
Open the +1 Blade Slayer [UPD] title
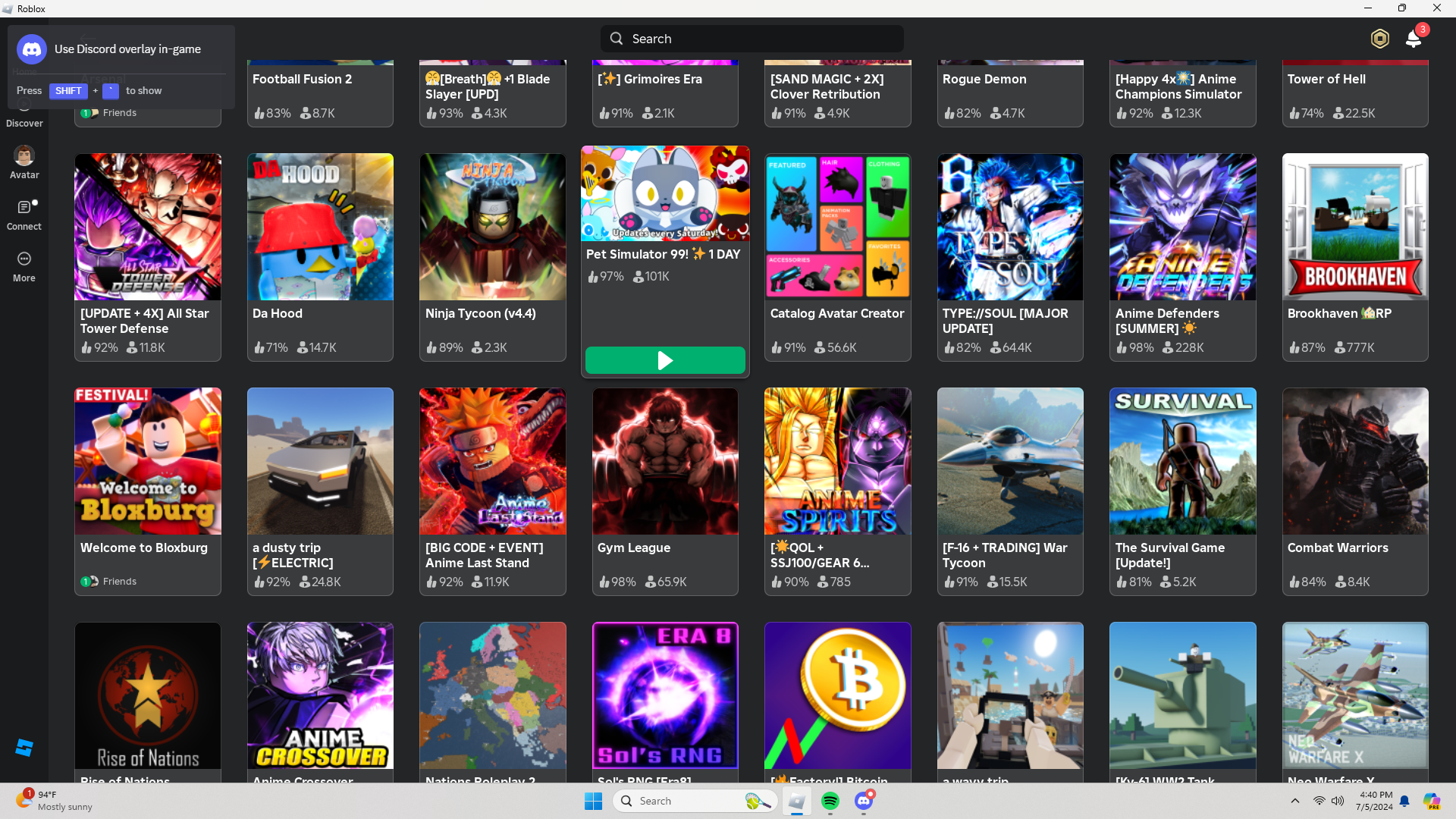488,86
